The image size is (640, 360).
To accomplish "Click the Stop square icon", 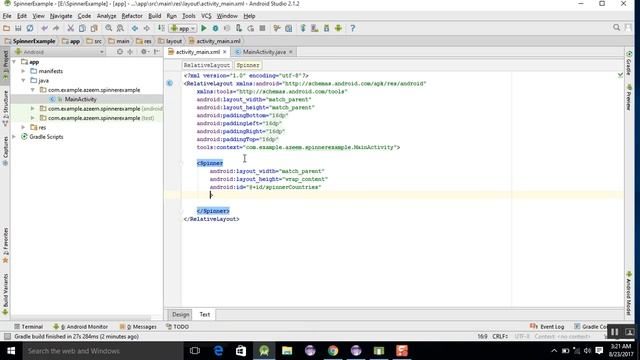I will [x=262, y=28].
